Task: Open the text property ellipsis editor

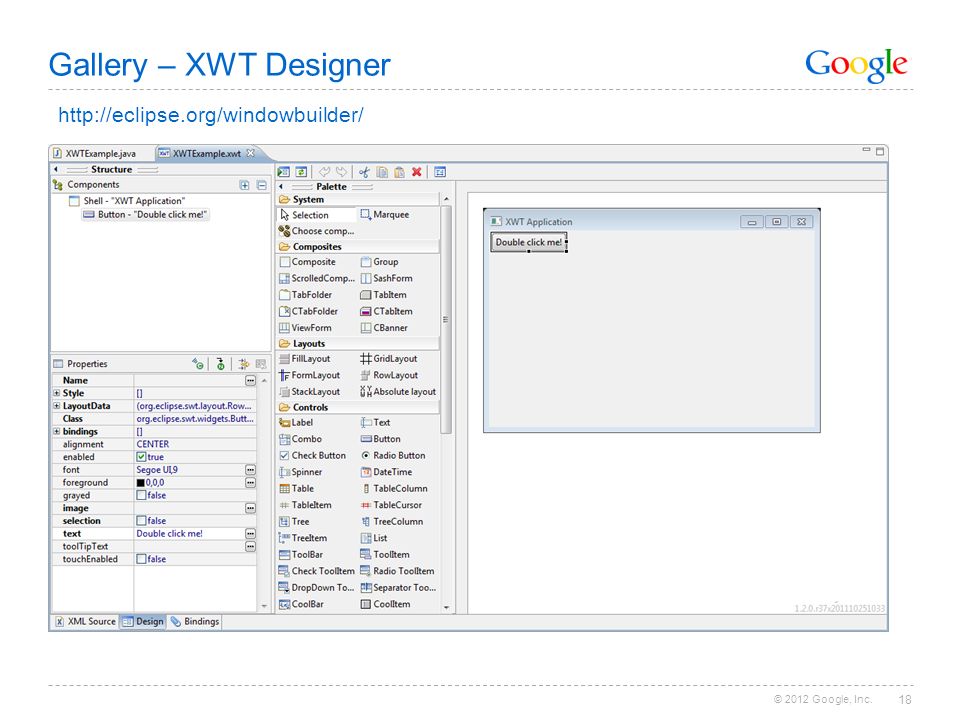Action: click(x=250, y=534)
